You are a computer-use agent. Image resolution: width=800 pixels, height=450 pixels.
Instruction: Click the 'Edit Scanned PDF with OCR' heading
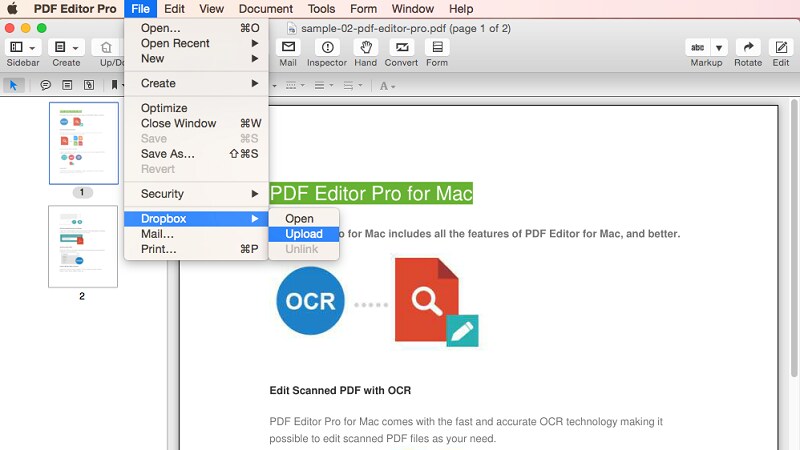pos(340,390)
